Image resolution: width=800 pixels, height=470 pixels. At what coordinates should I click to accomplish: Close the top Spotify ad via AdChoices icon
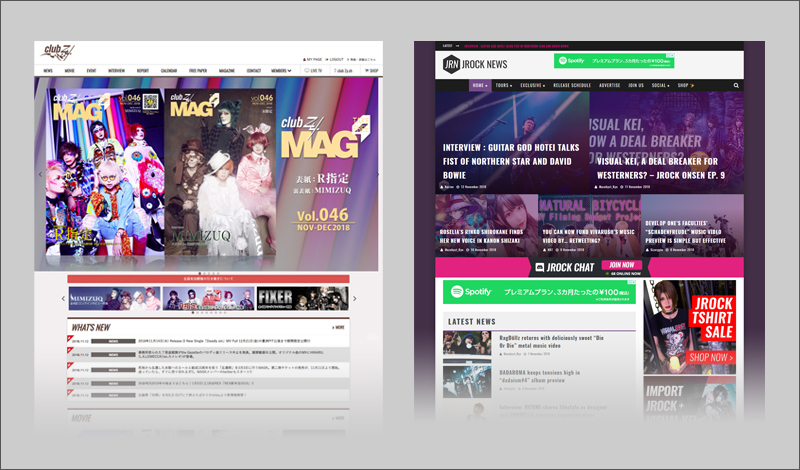tap(671, 55)
